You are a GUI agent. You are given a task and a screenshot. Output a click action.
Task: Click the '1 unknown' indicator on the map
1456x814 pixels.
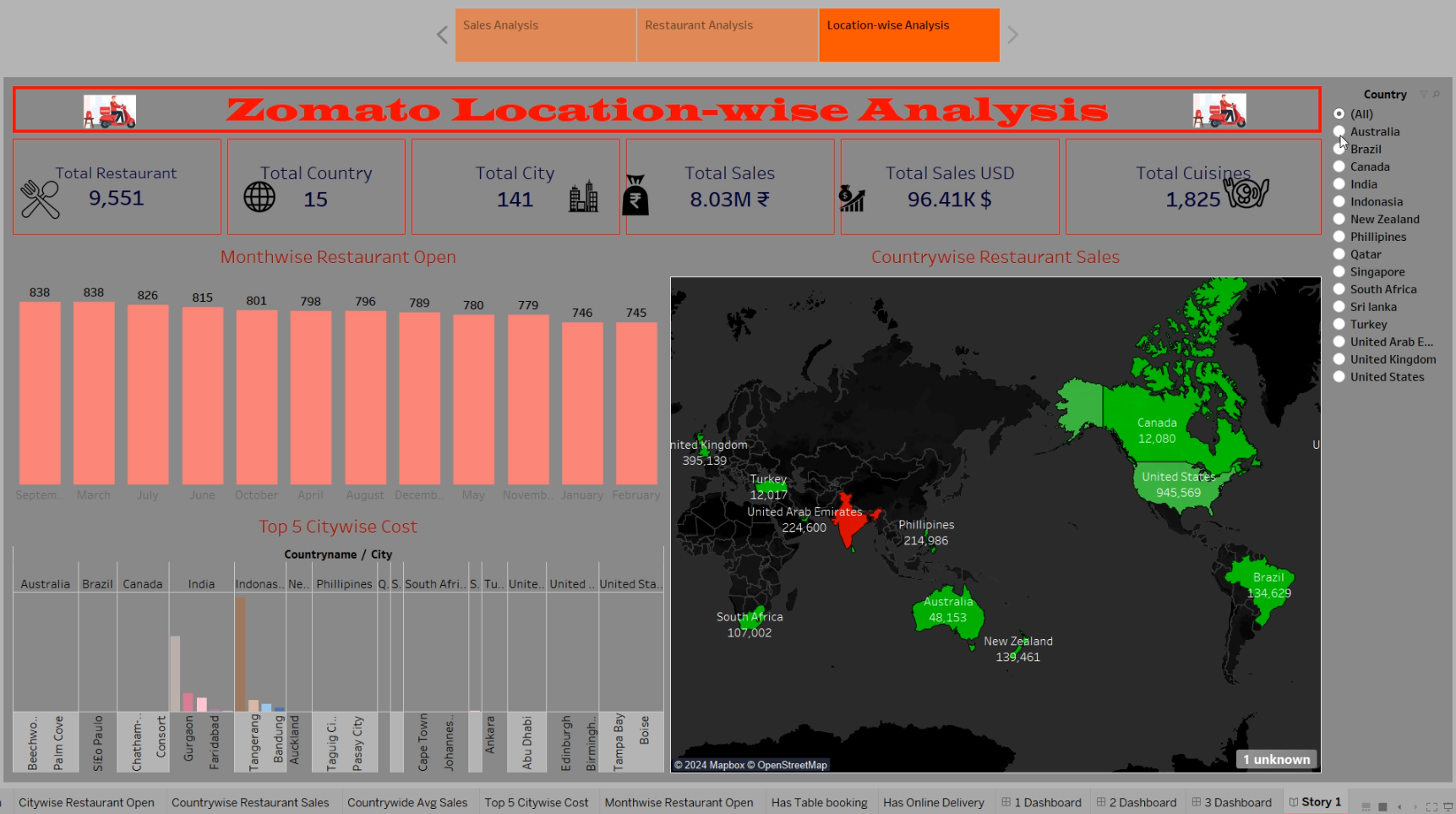point(1276,759)
